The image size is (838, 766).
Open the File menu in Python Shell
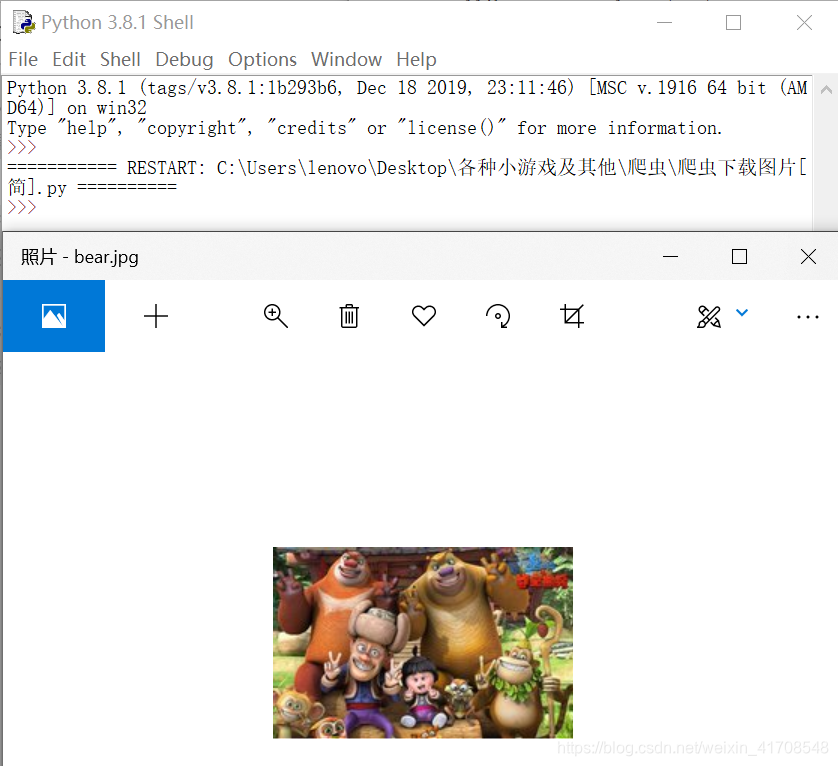[23, 59]
